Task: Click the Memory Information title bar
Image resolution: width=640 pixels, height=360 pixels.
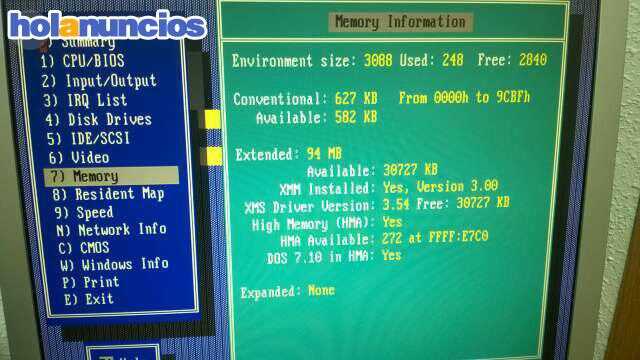Action: point(400,22)
